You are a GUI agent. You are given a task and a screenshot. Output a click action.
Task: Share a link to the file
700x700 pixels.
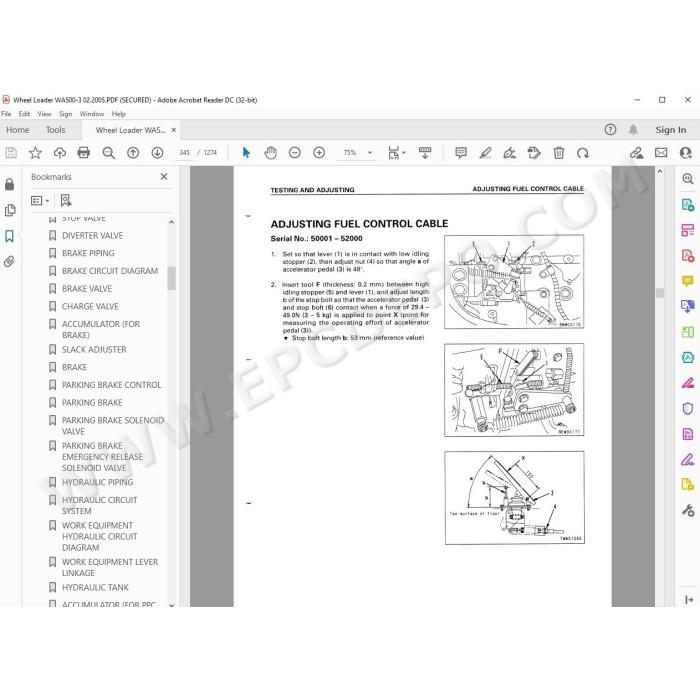coord(637,153)
